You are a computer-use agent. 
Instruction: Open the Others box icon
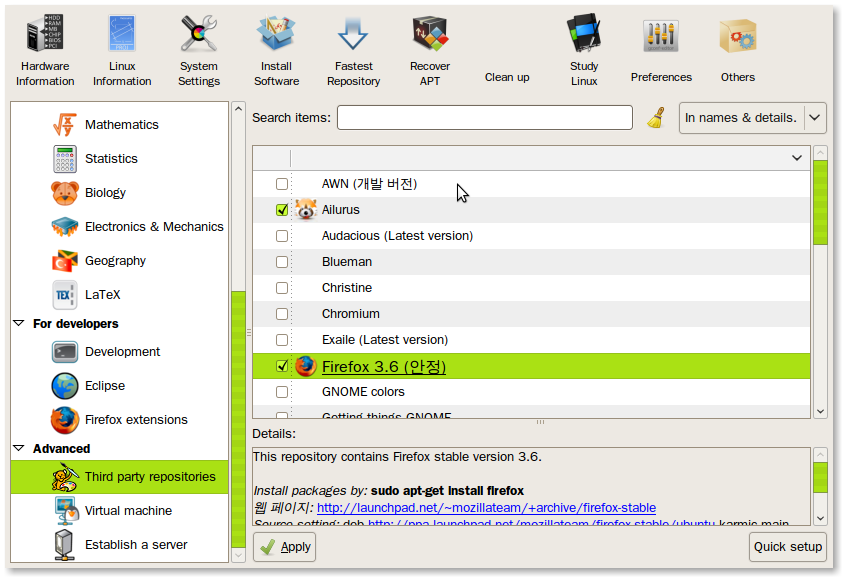pyautogui.click(x=738, y=36)
